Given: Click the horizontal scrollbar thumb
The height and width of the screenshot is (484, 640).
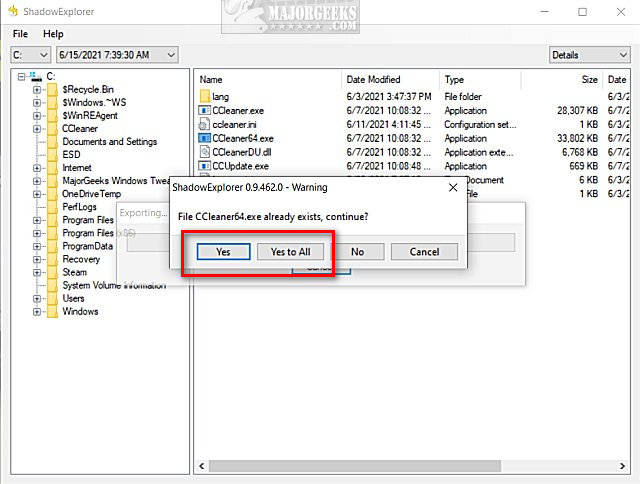Looking at the screenshot, I should [355, 466].
